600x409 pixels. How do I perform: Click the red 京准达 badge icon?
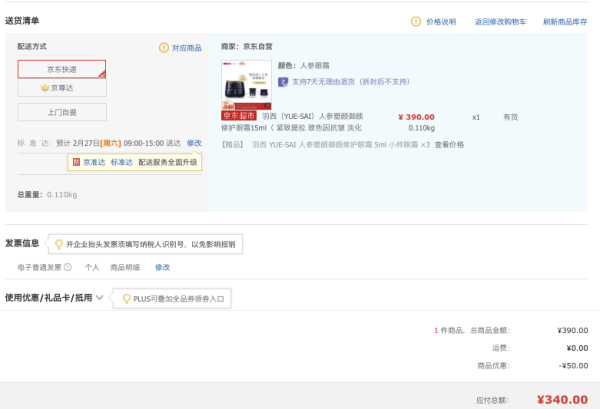coord(76,162)
